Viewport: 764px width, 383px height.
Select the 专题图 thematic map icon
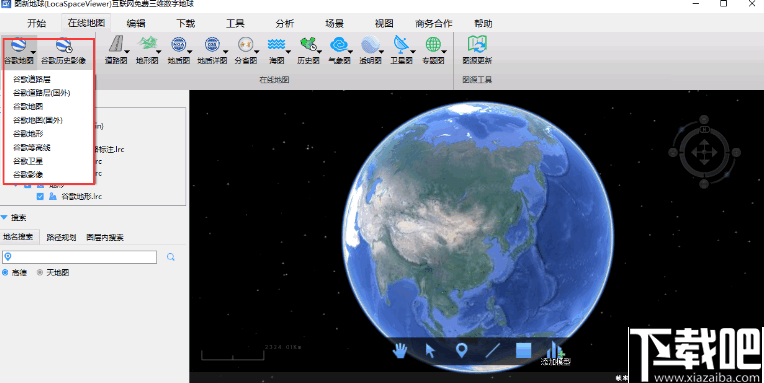pyautogui.click(x=433, y=44)
